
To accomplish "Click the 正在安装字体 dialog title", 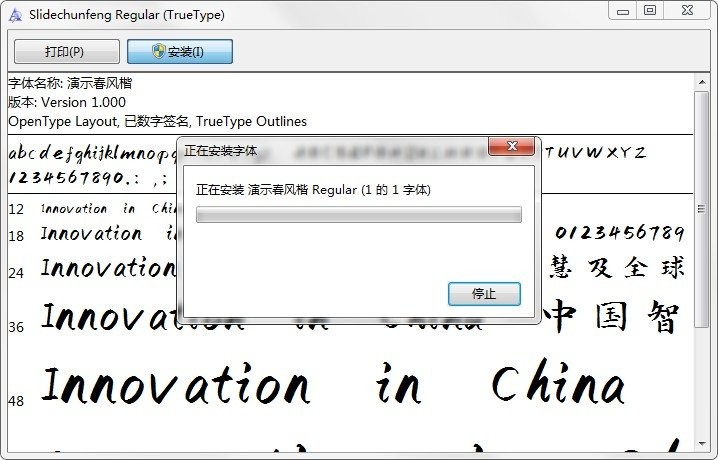I will [x=220, y=151].
